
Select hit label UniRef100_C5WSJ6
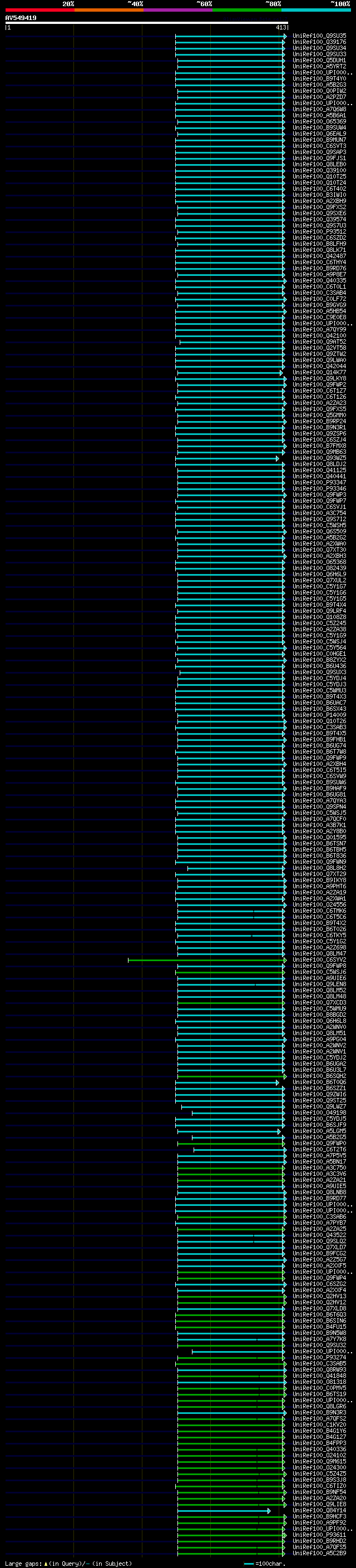319,972
